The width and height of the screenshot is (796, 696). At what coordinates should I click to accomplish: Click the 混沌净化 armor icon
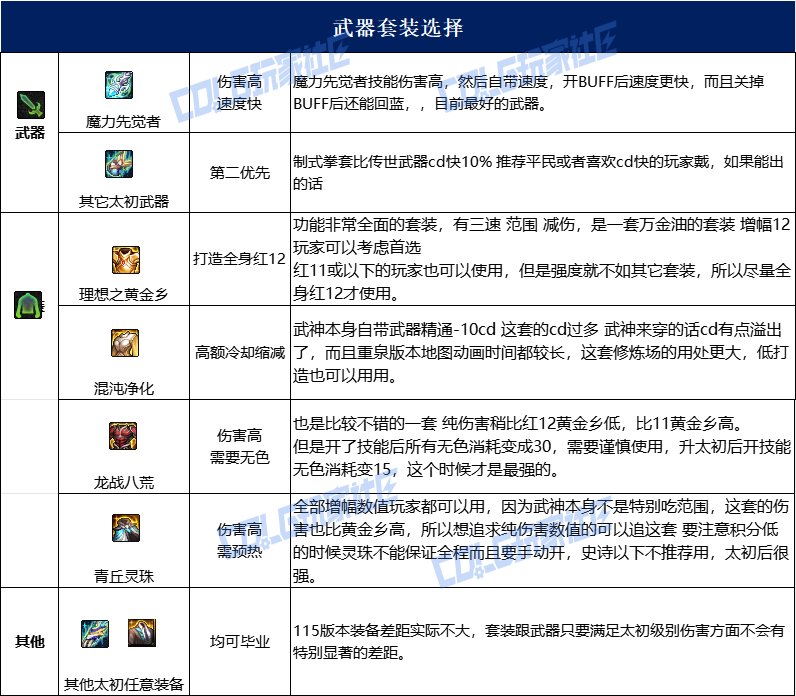[125, 343]
